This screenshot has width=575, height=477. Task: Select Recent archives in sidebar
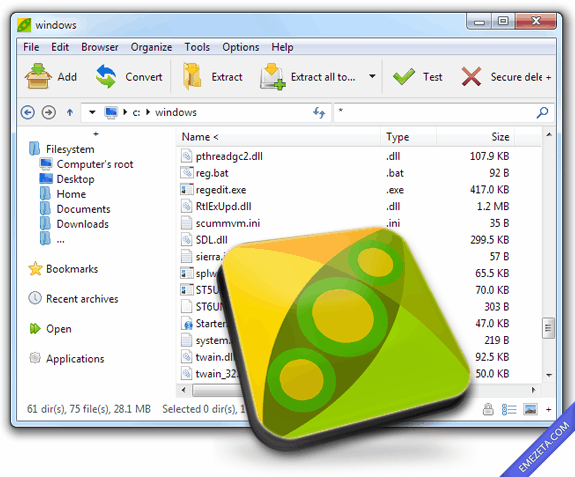click(82, 299)
